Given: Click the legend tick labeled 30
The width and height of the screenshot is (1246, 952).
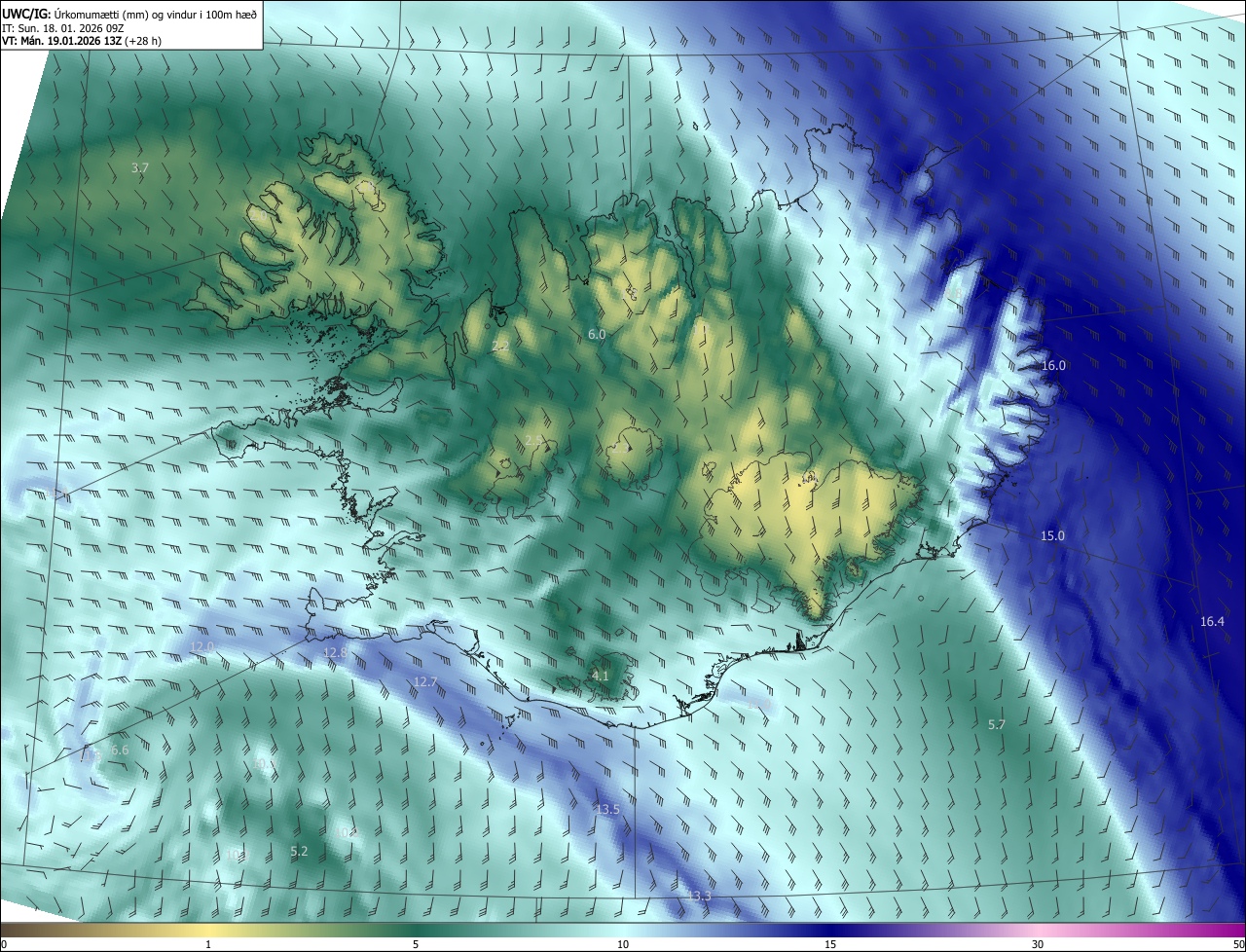Looking at the screenshot, I should (x=1038, y=944).
